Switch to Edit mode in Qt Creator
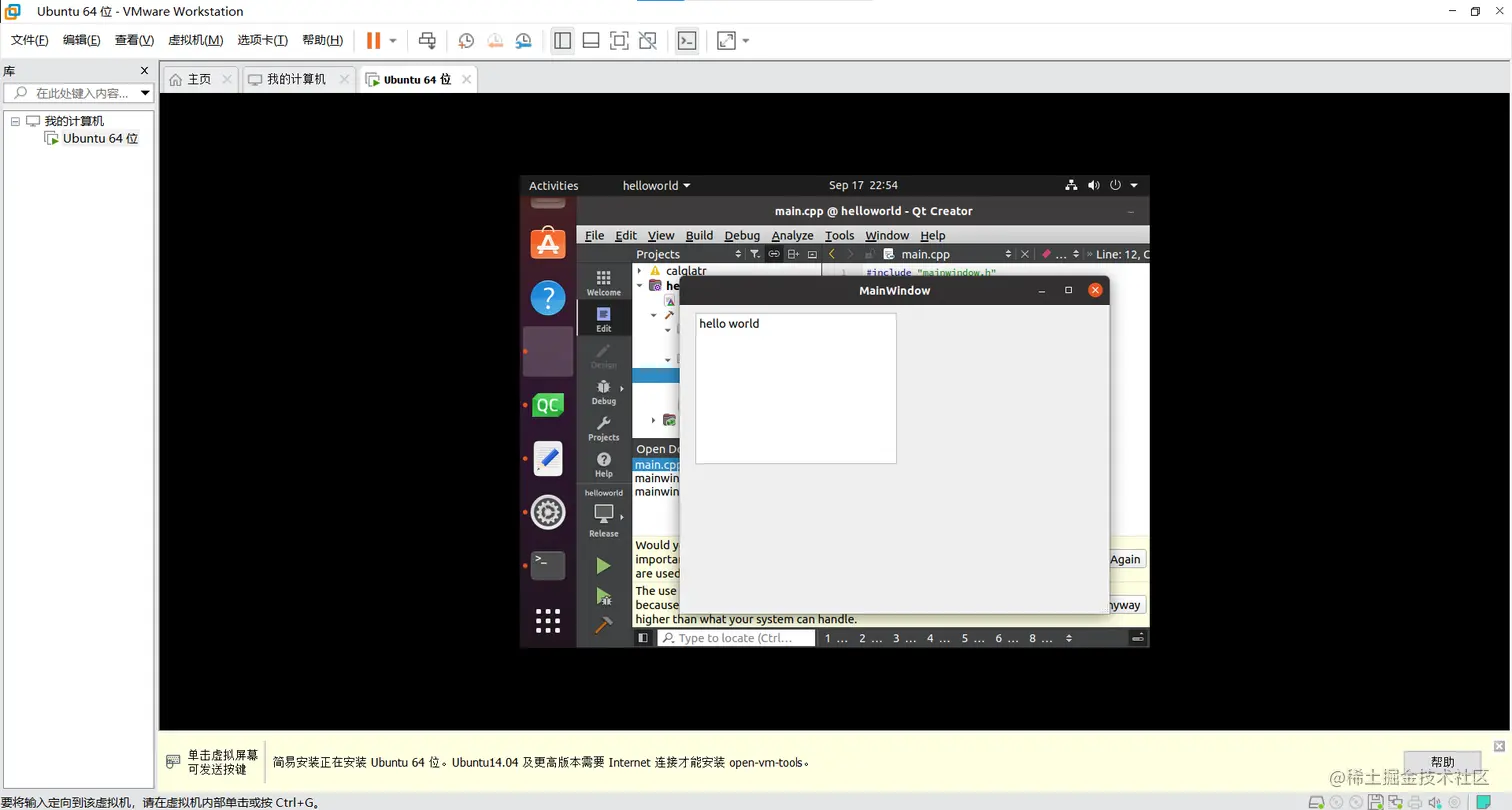Screen dimensions: 1512x810 603,318
